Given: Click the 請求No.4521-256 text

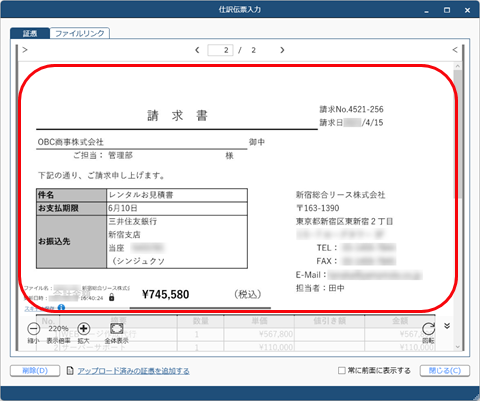Looking at the screenshot, I should click(351, 109).
